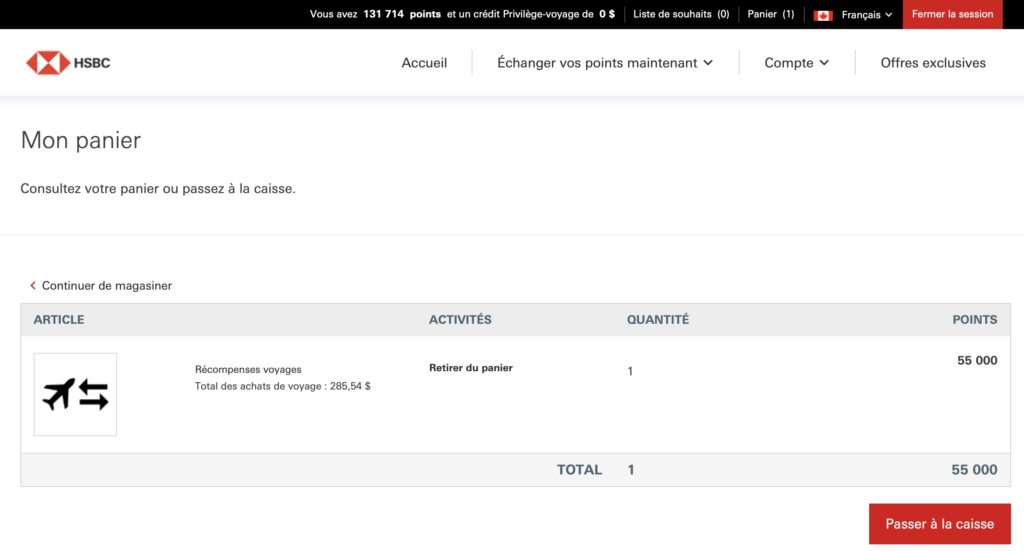This screenshot has height=551, width=1024.
Task: Click Récompenses voyages item name
Action: pos(248,369)
